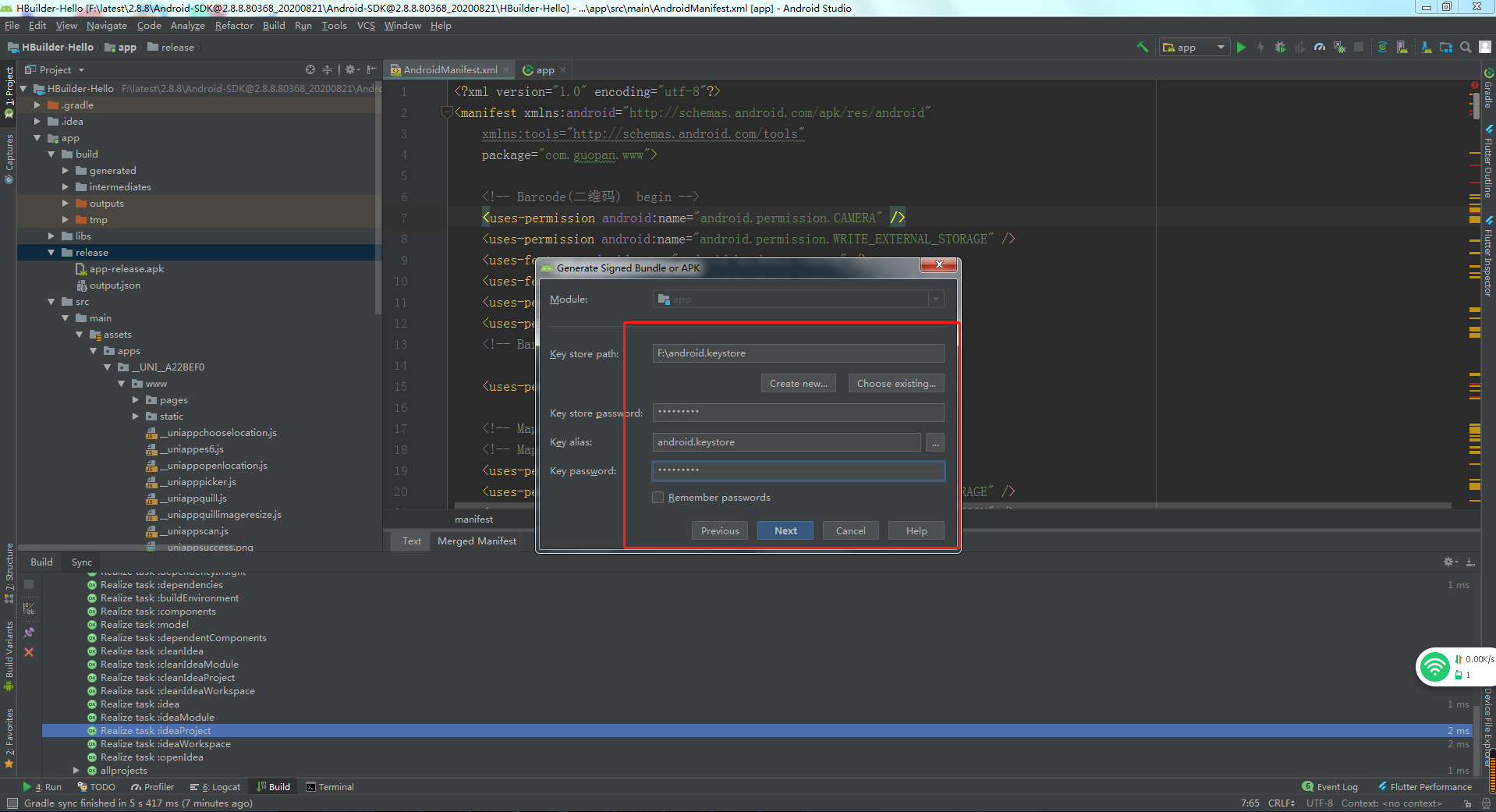
Task: Click the gray Stop square icon
Action: pos(1359,47)
